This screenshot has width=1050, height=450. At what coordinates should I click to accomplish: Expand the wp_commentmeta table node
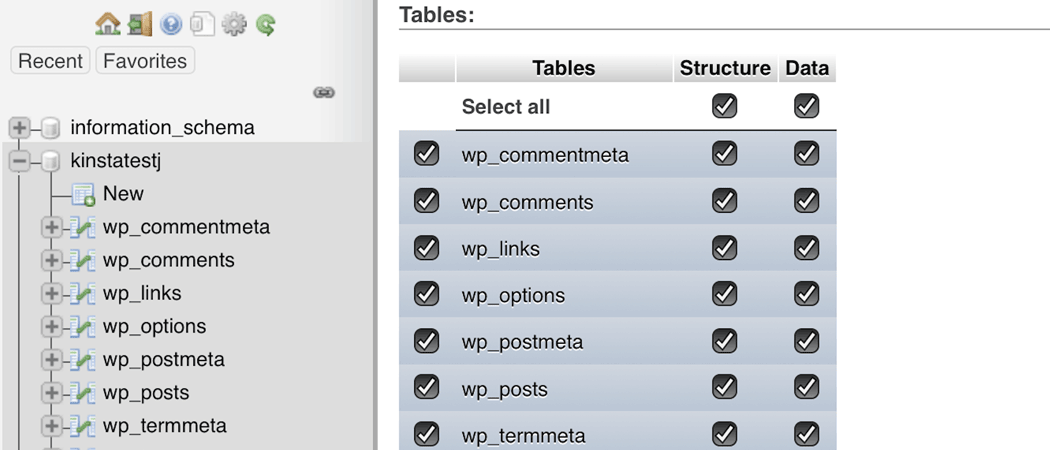[x=51, y=227]
